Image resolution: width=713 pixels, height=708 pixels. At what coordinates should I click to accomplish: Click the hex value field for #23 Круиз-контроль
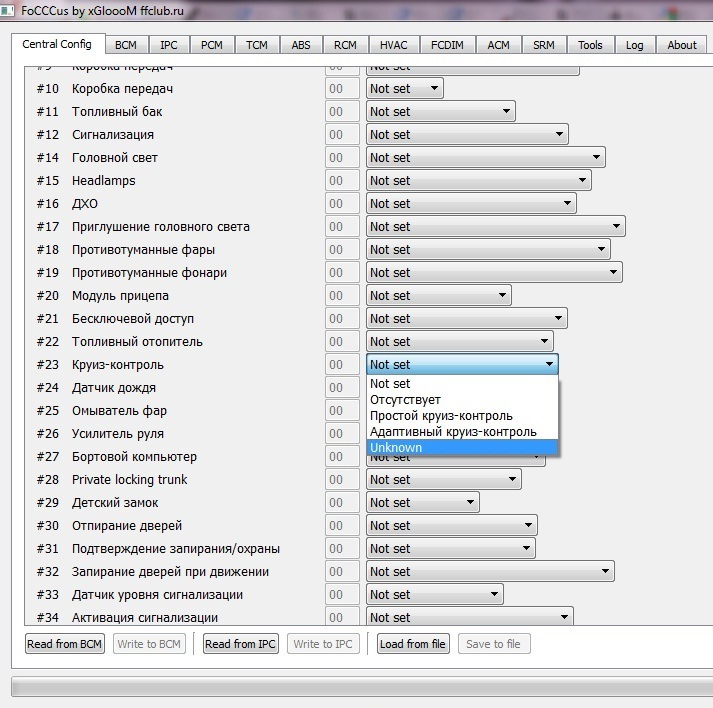[342, 364]
